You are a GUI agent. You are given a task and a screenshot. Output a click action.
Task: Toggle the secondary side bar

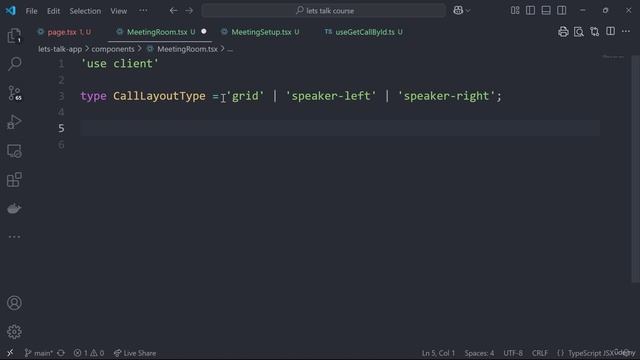click(x=562, y=11)
